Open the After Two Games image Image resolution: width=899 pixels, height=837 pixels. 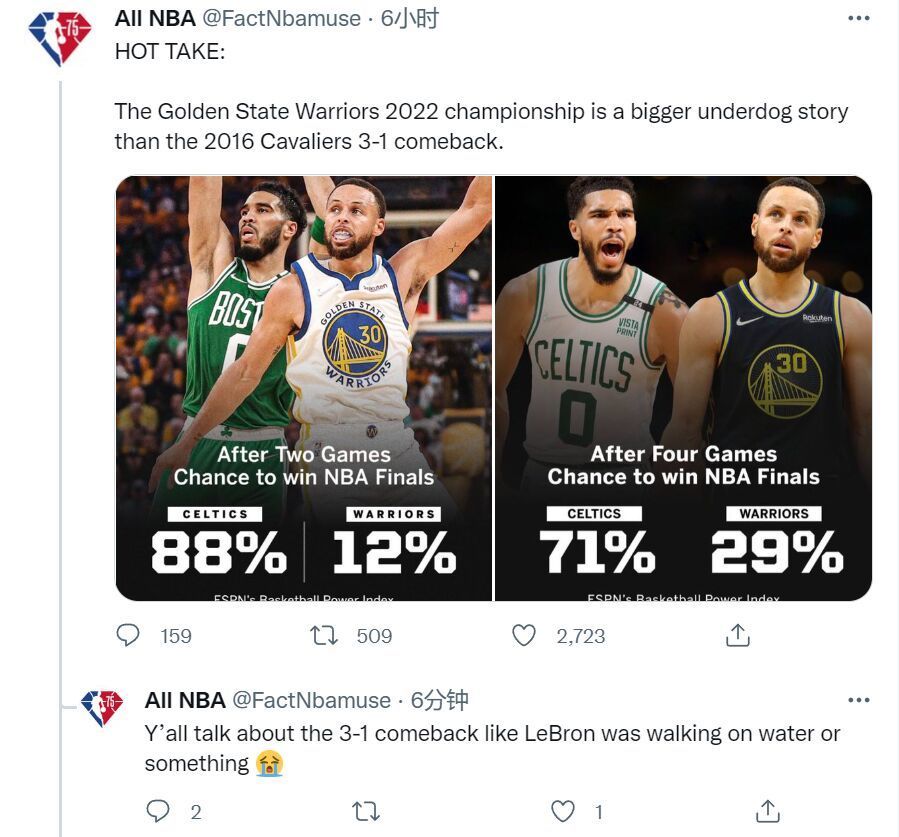[303, 388]
